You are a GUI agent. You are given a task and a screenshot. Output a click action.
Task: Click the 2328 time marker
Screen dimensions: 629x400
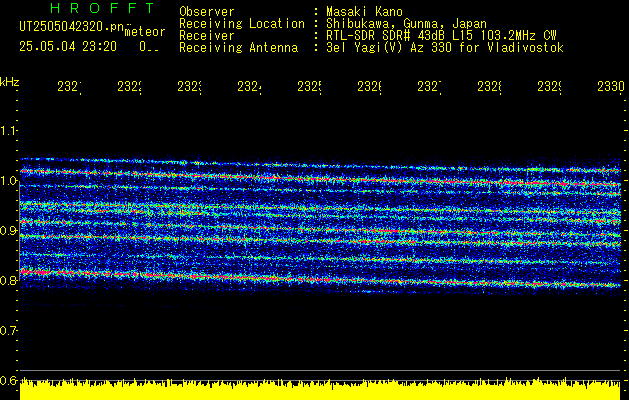tap(490, 86)
